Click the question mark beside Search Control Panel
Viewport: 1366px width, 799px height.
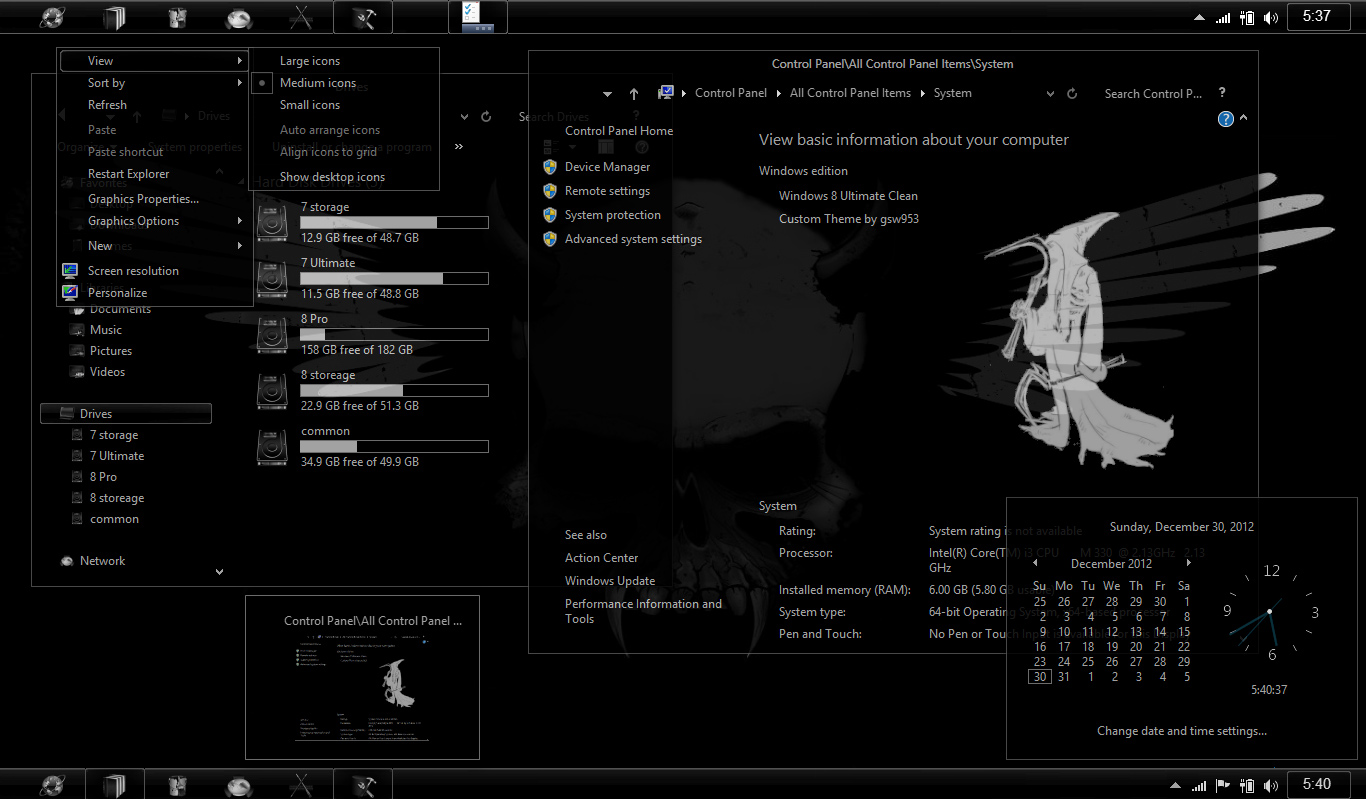(1222, 92)
